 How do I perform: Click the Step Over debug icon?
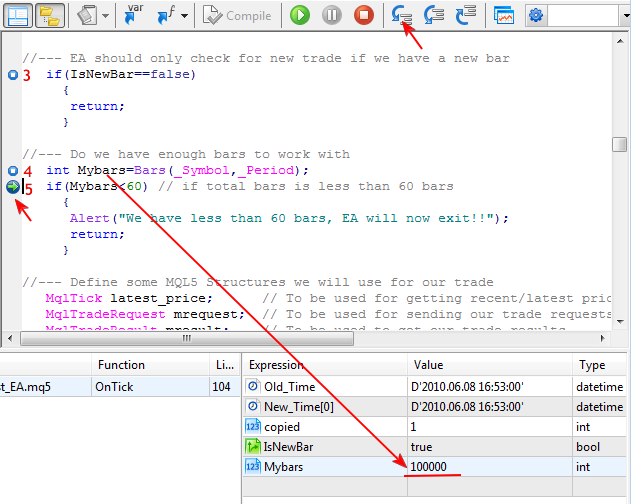(434, 16)
